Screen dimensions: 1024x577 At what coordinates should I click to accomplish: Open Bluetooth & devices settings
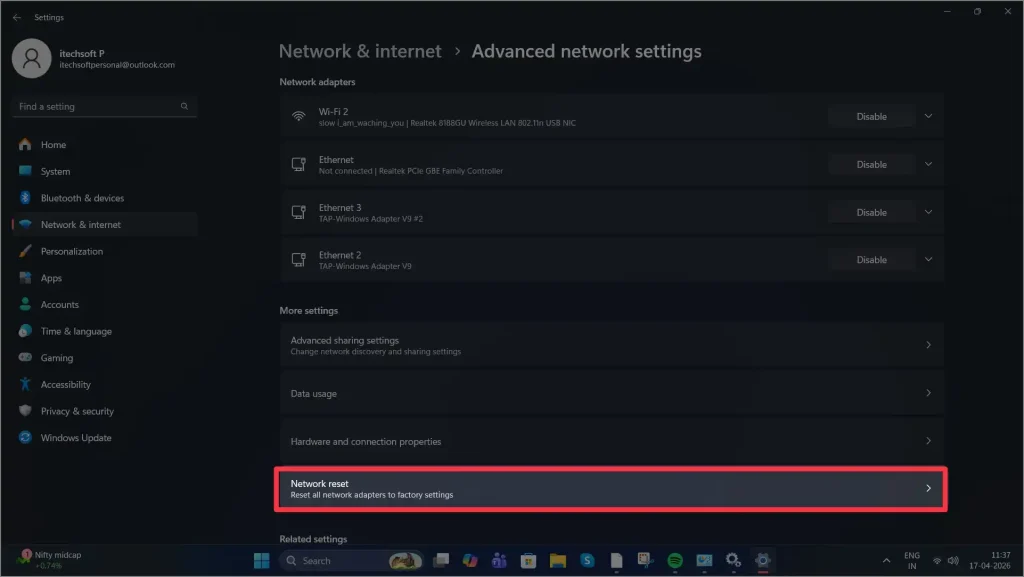click(x=104, y=198)
